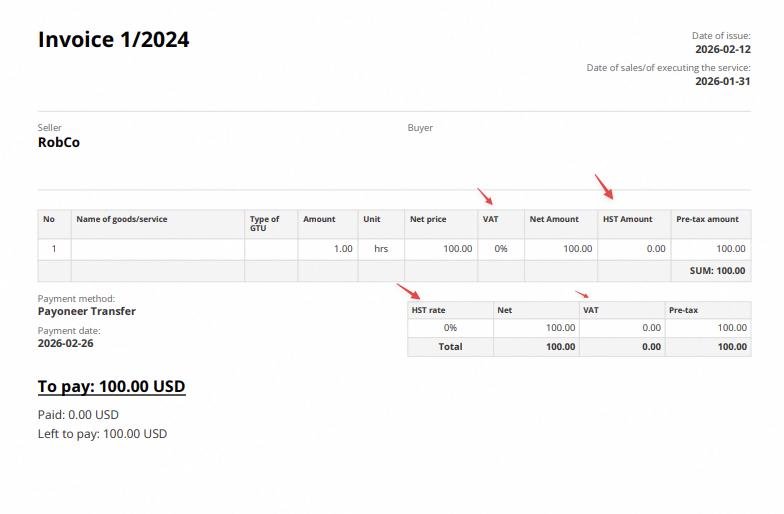This screenshot has width=784, height=514.
Task: Click the Total row label in summary table
Action: (x=450, y=347)
